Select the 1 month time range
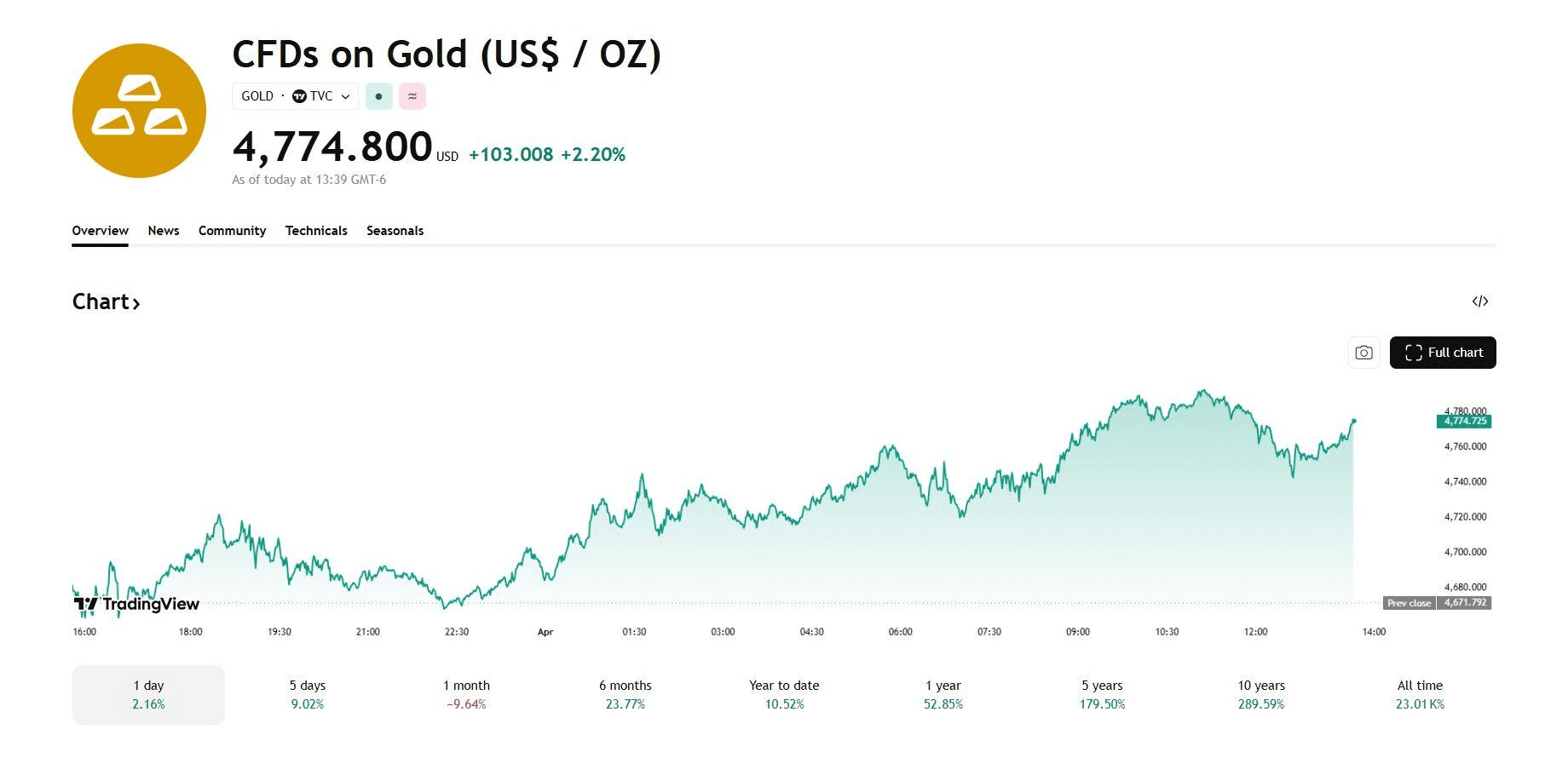Screen dimensions: 1568x758 pyautogui.click(x=466, y=694)
